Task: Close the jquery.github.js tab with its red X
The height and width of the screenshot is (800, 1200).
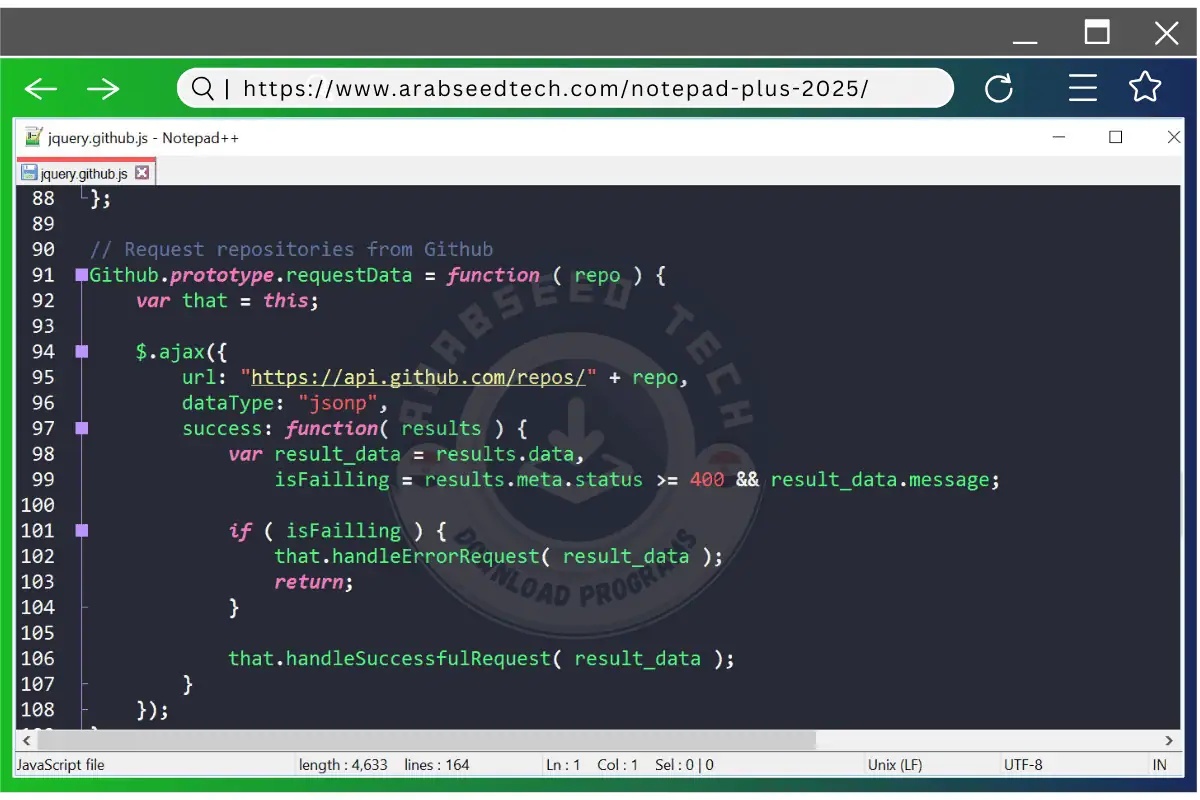Action: pyautogui.click(x=142, y=173)
